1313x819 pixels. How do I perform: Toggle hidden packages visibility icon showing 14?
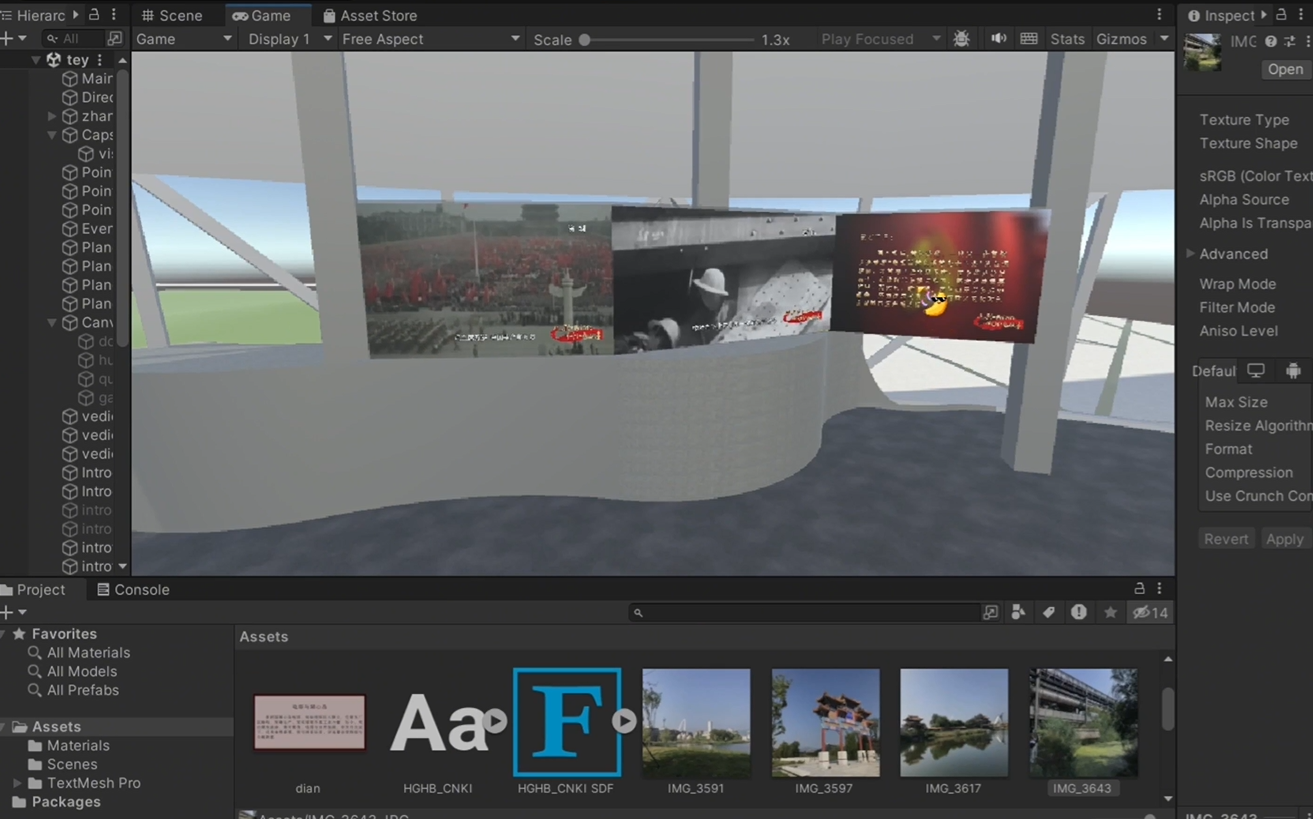1150,612
